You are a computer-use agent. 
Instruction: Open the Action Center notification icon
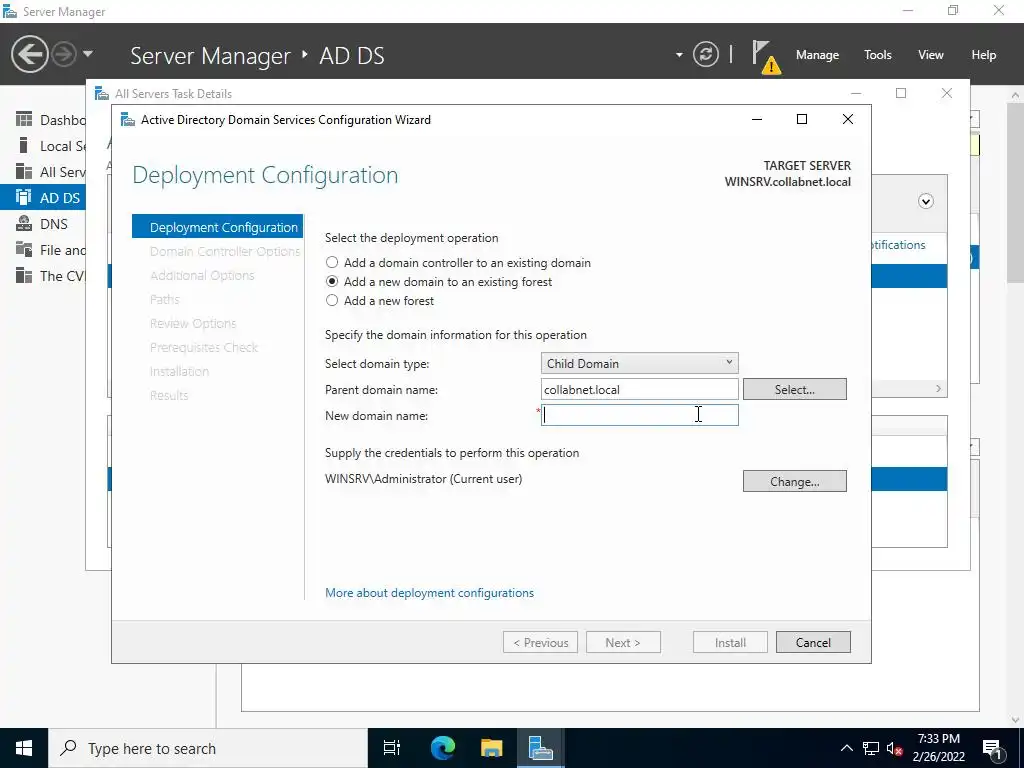(993, 748)
